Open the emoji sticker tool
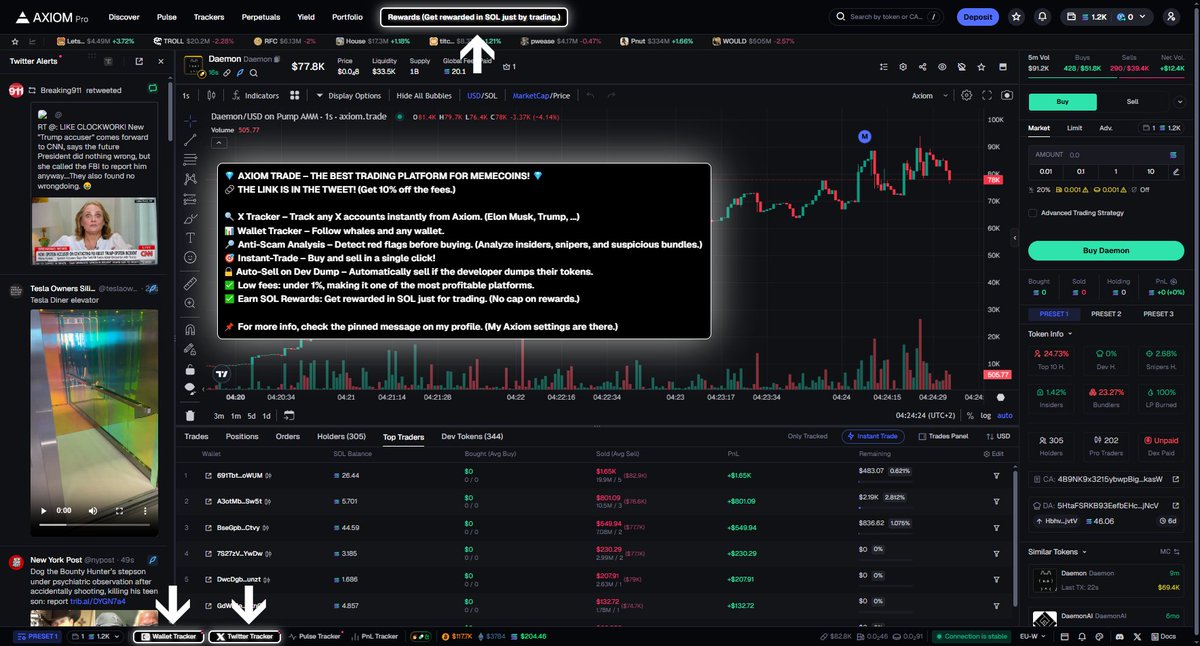Image resolution: width=1200 pixels, height=646 pixels. (x=190, y=257)
